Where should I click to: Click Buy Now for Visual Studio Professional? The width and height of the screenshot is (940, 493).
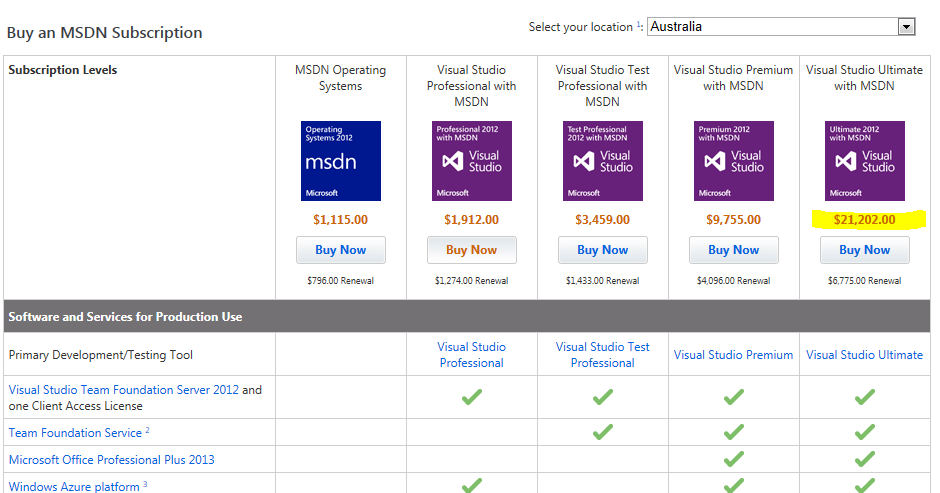(472, 250)
